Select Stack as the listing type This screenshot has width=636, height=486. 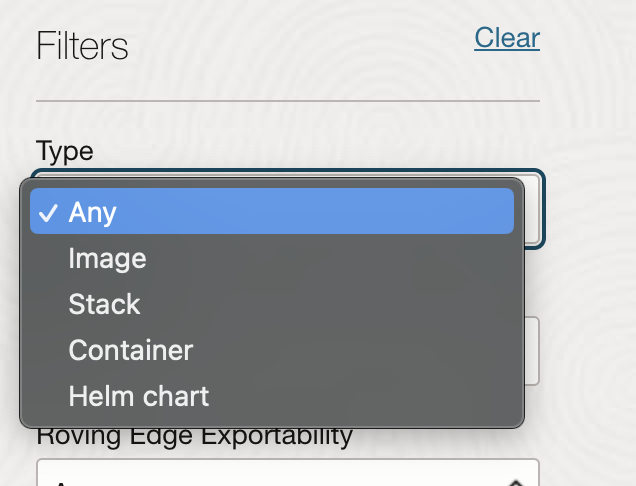click(104, 304)
